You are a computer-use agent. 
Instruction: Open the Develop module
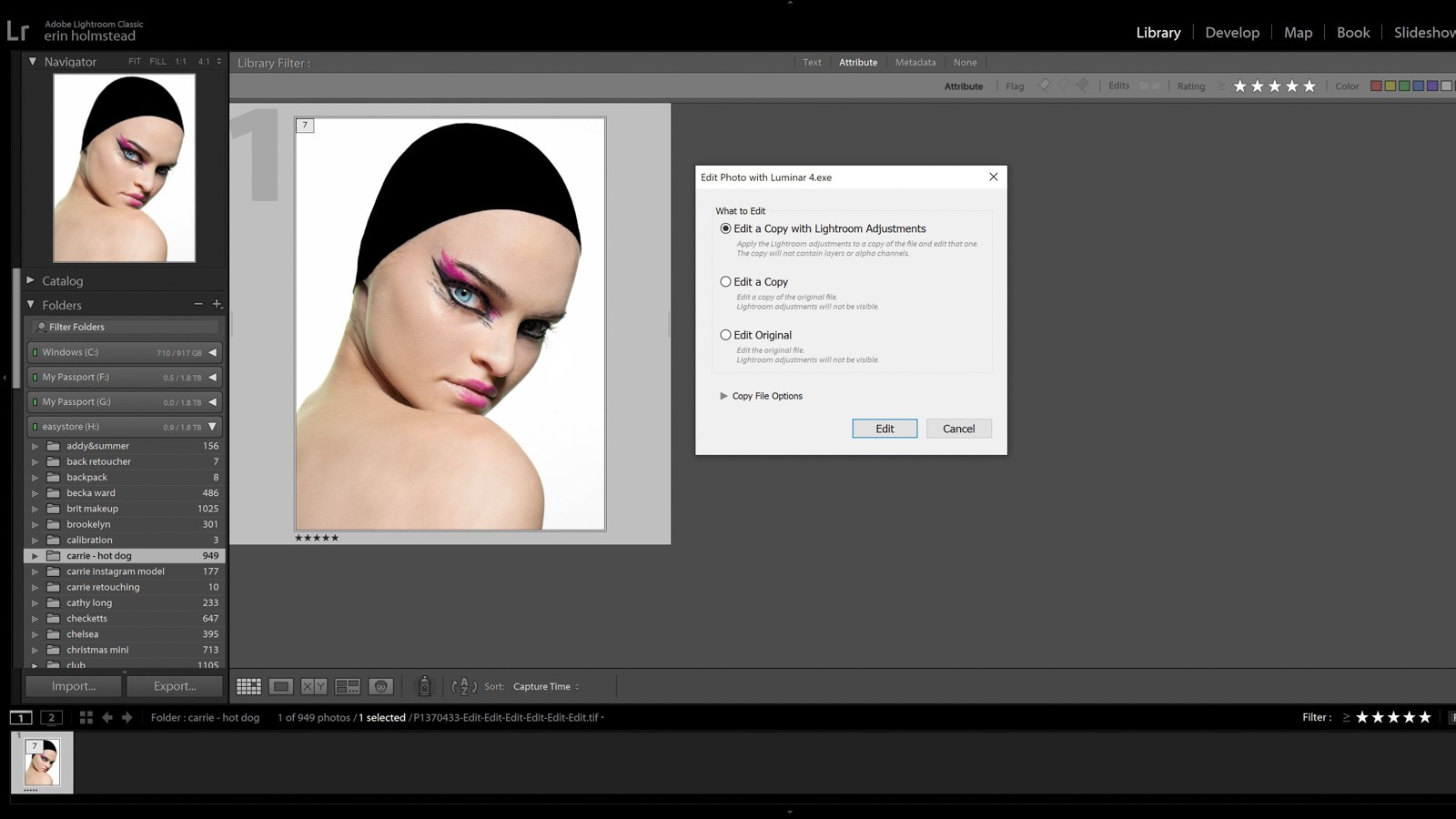[x=1232, y=33]
